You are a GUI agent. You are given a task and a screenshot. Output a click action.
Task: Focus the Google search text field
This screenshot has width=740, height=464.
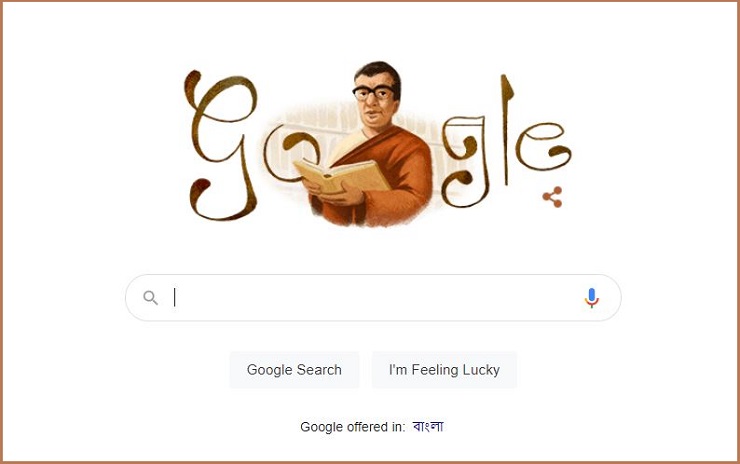coord(373,298)
